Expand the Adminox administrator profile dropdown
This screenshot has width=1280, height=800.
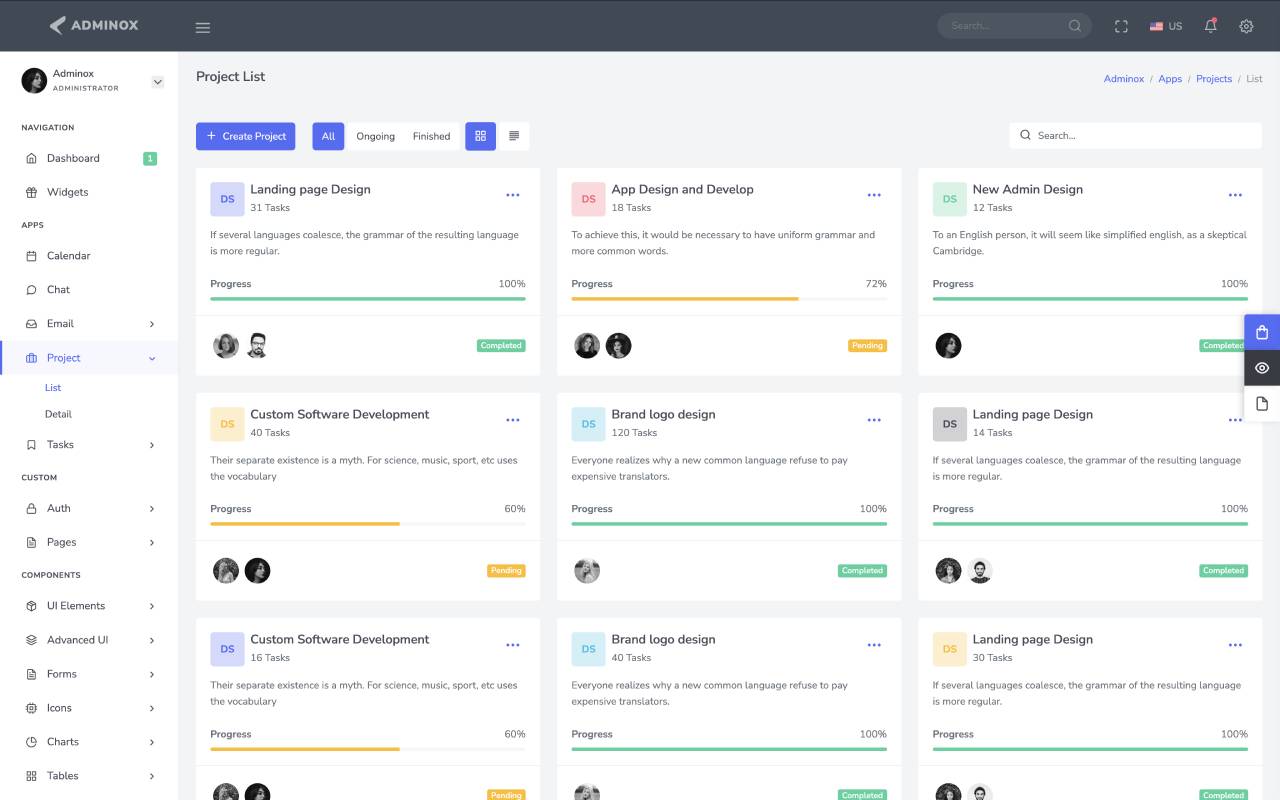(157, 82)
